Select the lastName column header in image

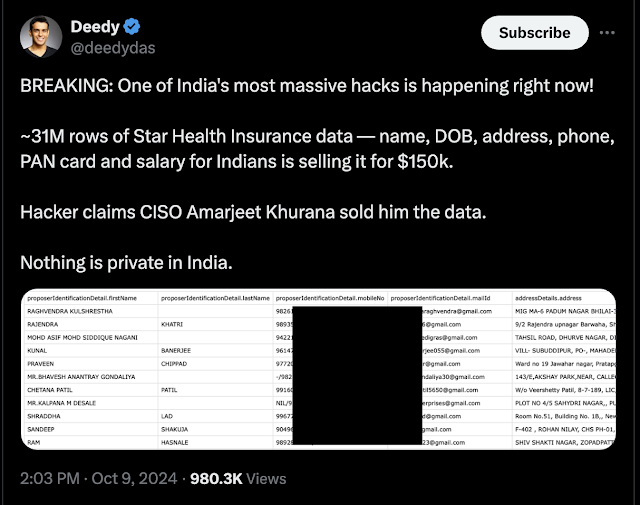coord(215,298)
